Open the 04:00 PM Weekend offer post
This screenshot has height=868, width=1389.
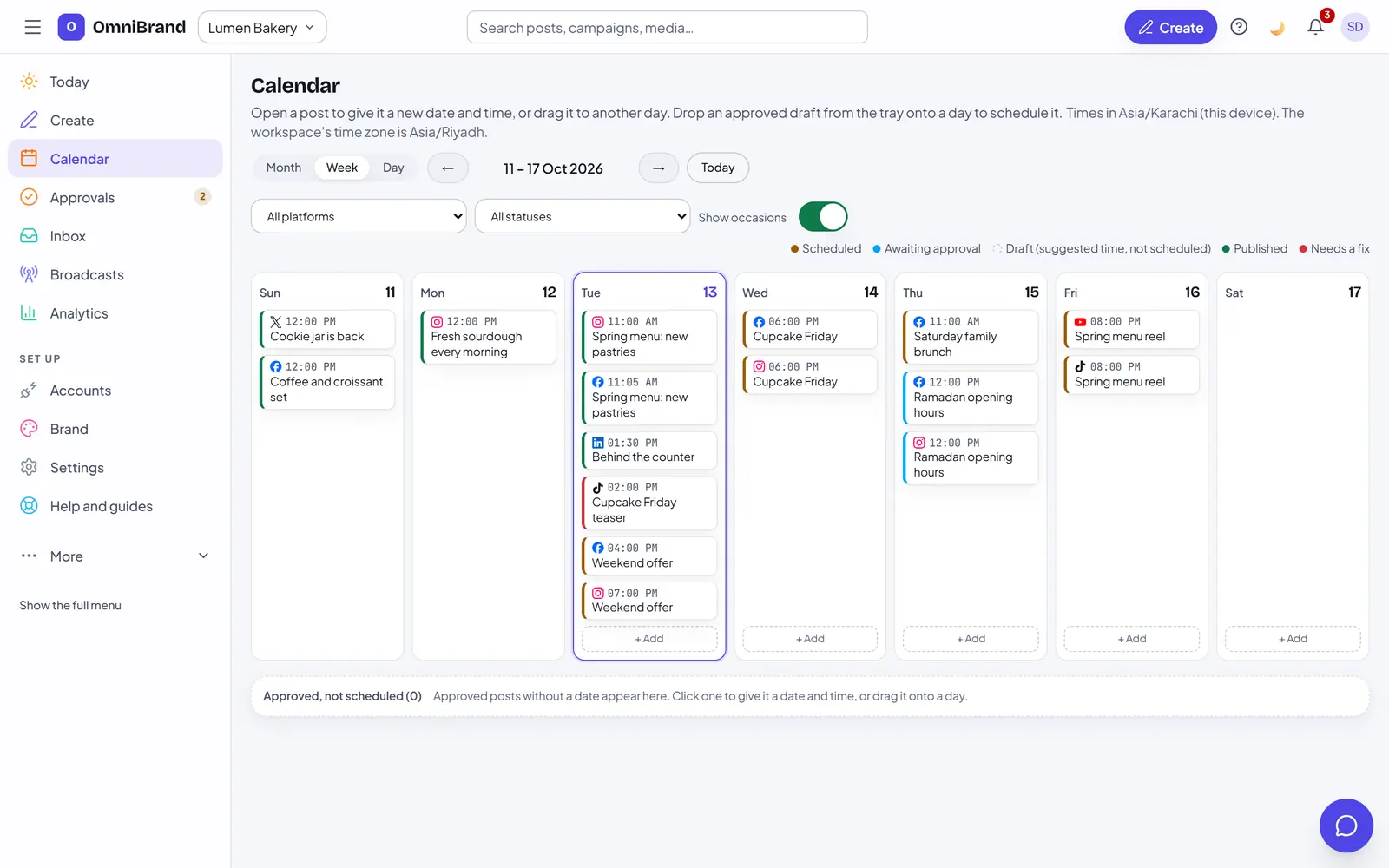click(x=650, y=556)
